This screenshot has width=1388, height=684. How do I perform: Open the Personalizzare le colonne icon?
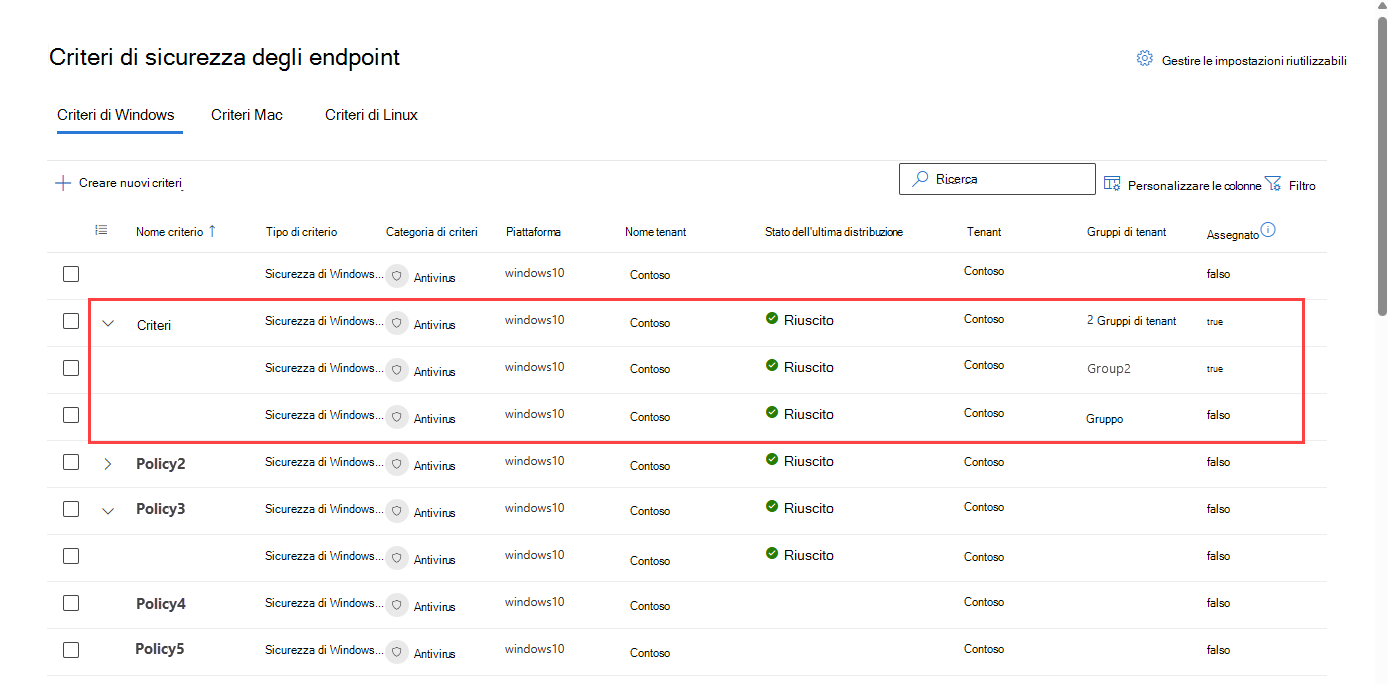coord(1112,184)
